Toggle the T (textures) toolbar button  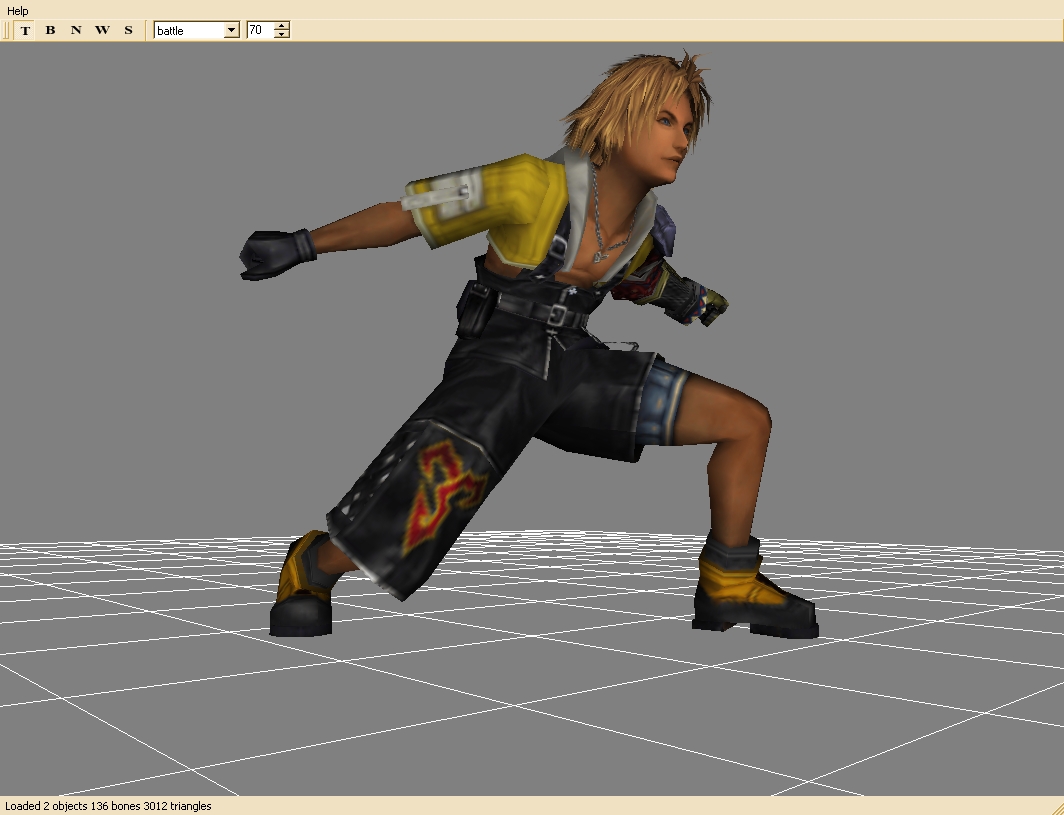[25, 31]
